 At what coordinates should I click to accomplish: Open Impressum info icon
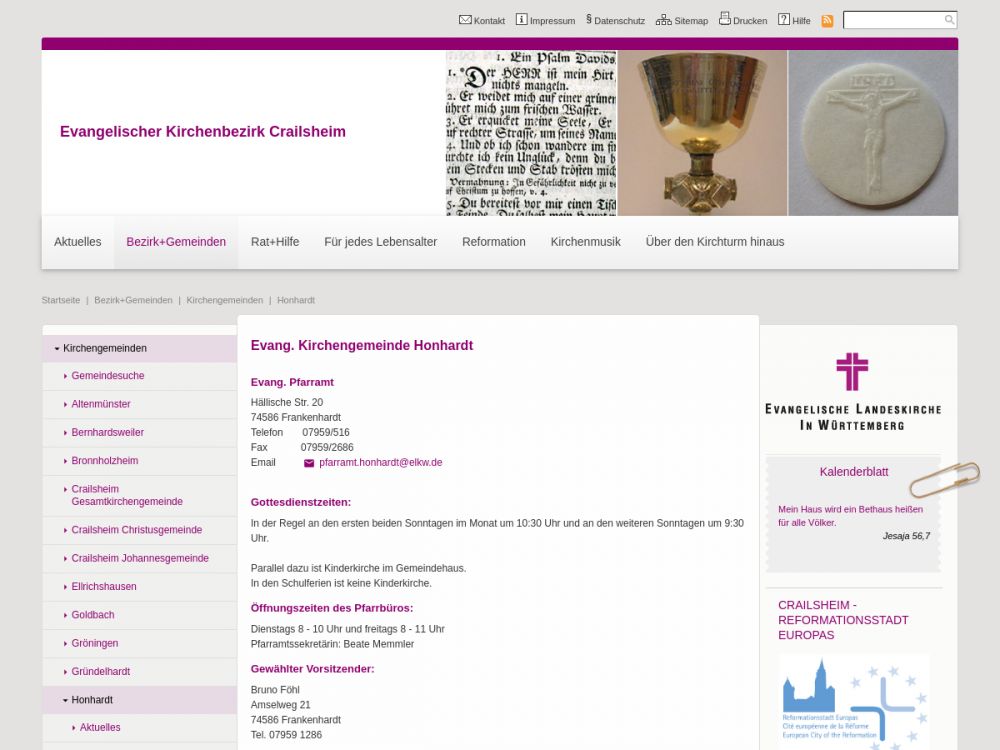521,20
